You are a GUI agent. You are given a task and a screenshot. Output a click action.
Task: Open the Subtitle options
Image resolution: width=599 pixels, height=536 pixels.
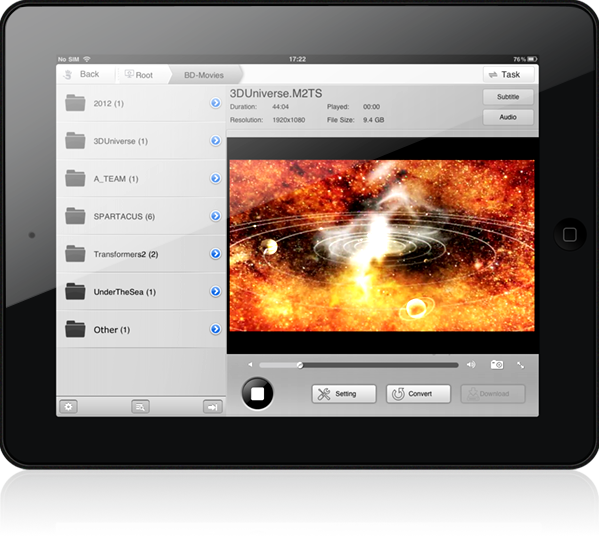(x=508, y=97)
